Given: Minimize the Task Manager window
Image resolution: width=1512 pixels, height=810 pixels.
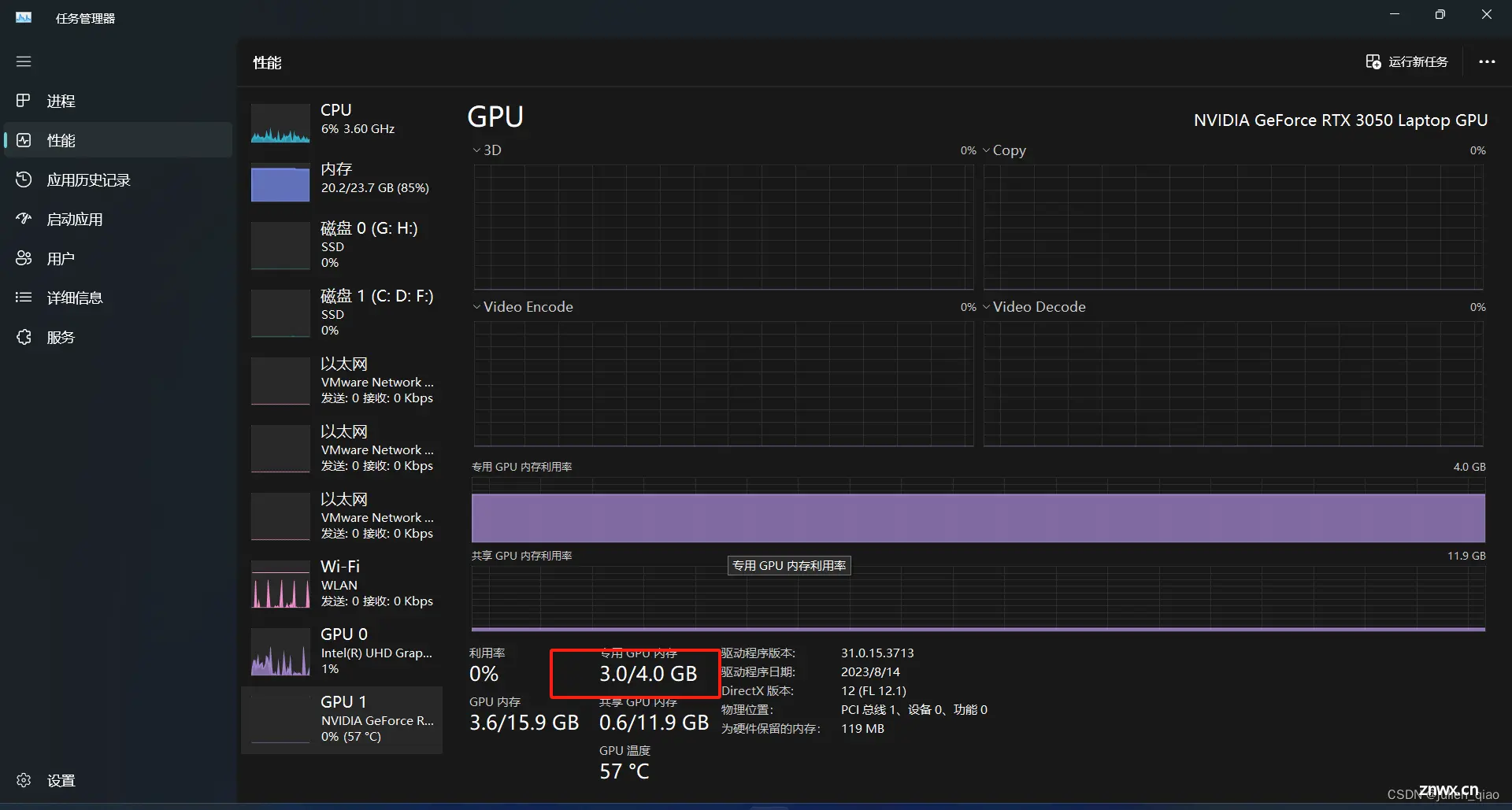Looking at the screenshot, I should 1395,14.
